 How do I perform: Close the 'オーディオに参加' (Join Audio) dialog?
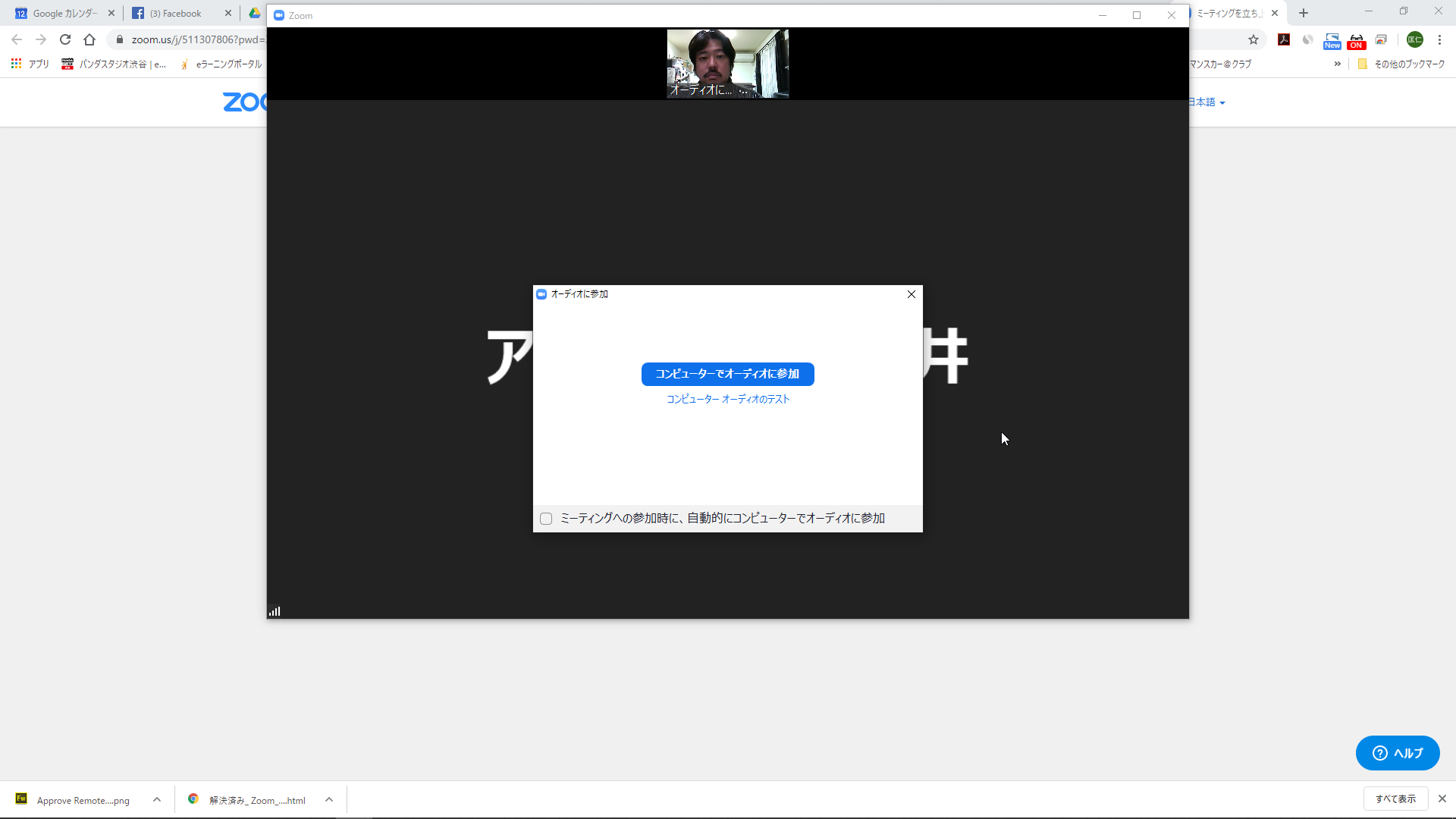pyautogui.click(x=912, y=294)
